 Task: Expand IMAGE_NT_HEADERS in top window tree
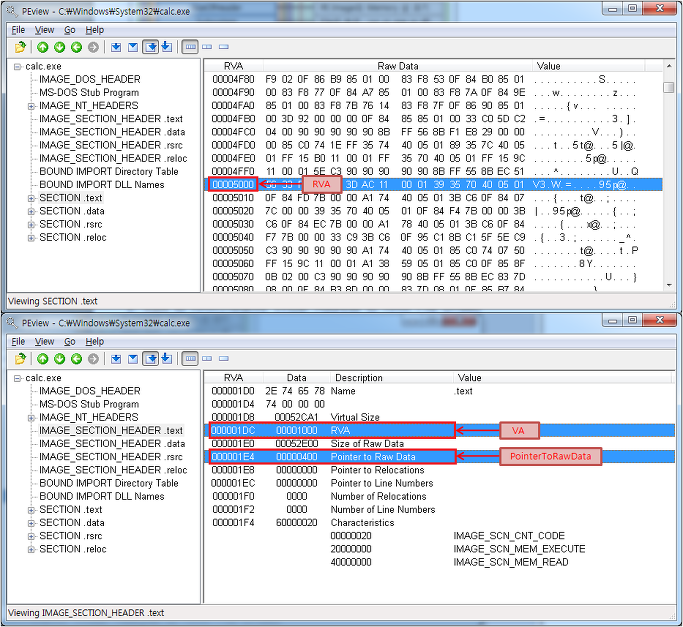[x=31, y=106]
